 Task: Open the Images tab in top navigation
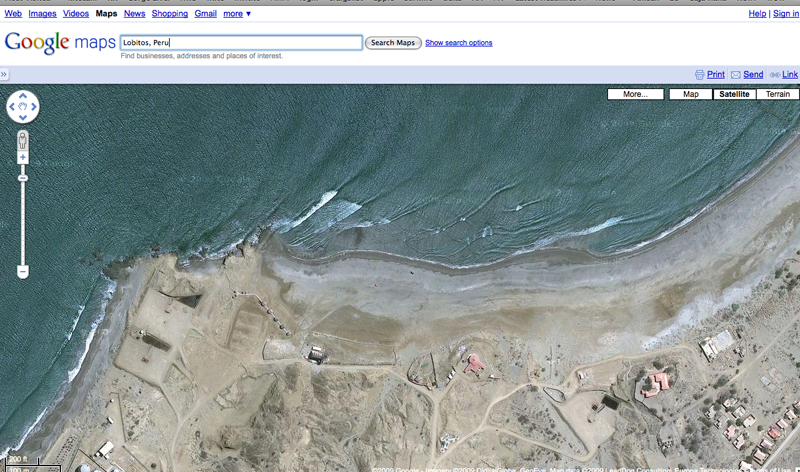(42, 14)
